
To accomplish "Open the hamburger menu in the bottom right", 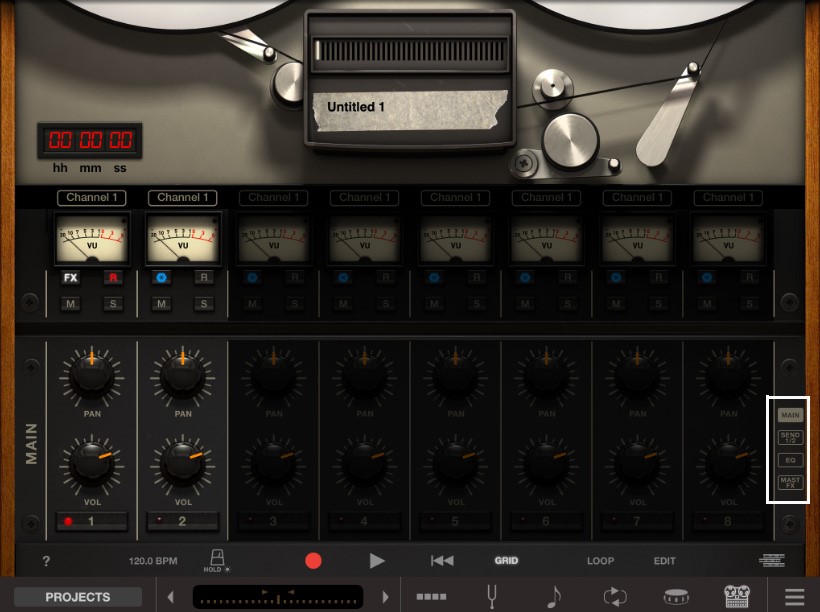I will 795,597.
